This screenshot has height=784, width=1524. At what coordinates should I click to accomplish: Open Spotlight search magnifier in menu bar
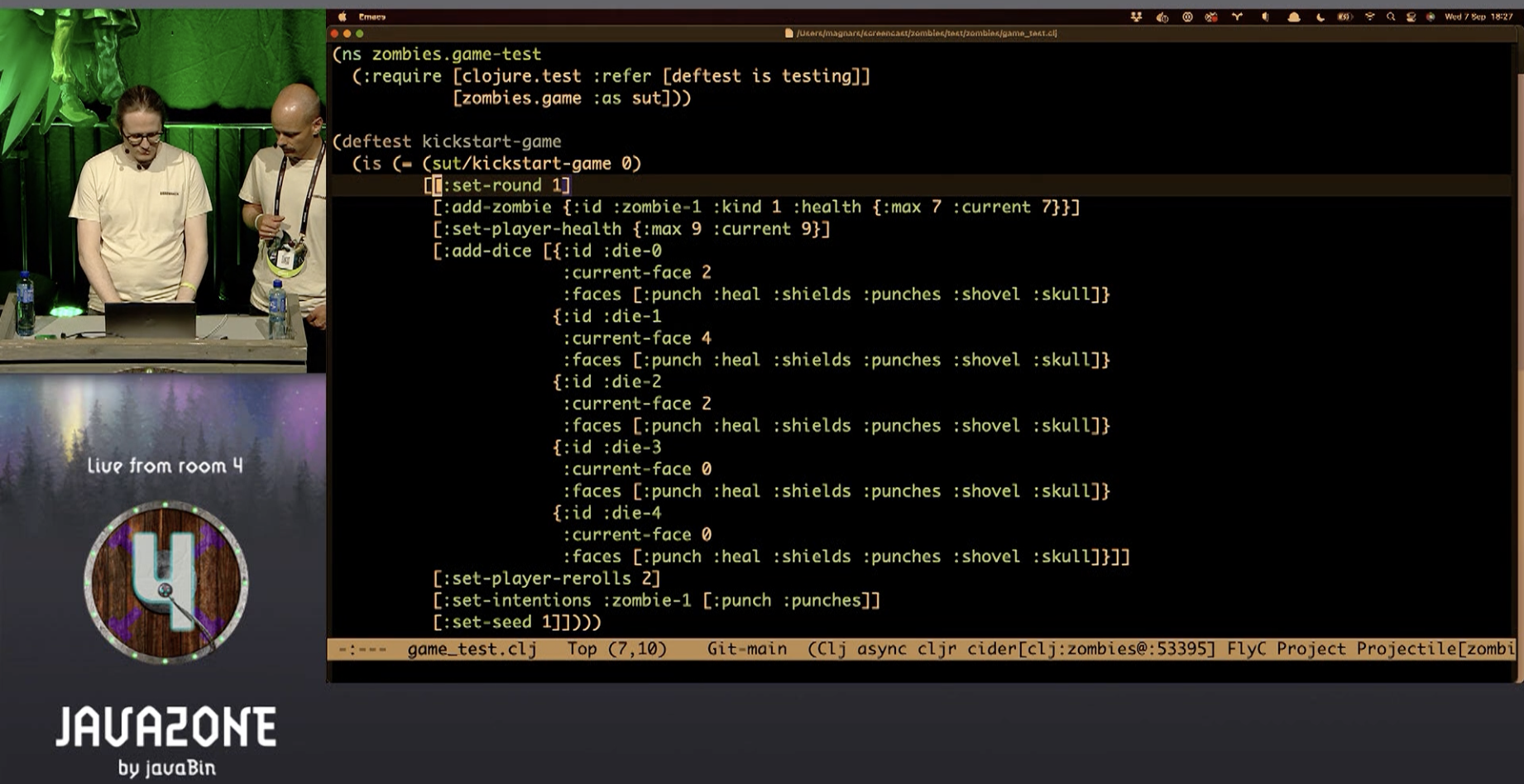(1391, 17)
